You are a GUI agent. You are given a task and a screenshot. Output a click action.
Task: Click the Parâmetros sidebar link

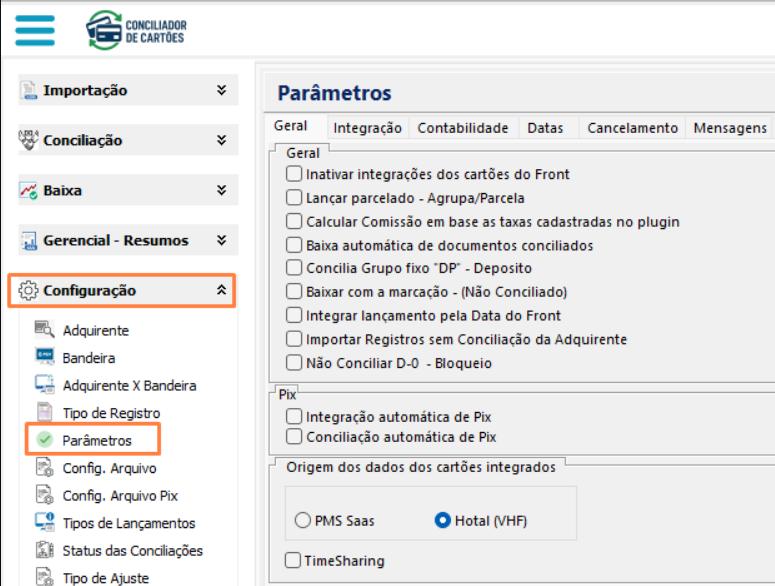(x=96, y=440)
